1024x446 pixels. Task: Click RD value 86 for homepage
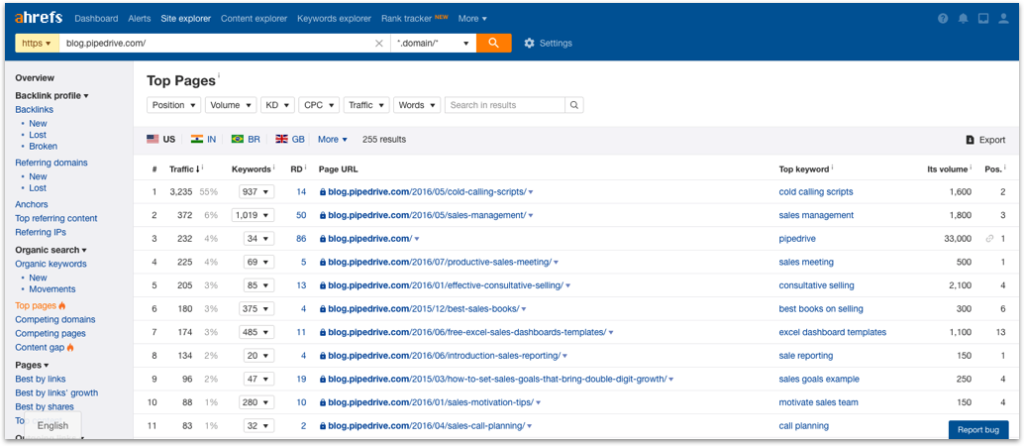(301, 239)
